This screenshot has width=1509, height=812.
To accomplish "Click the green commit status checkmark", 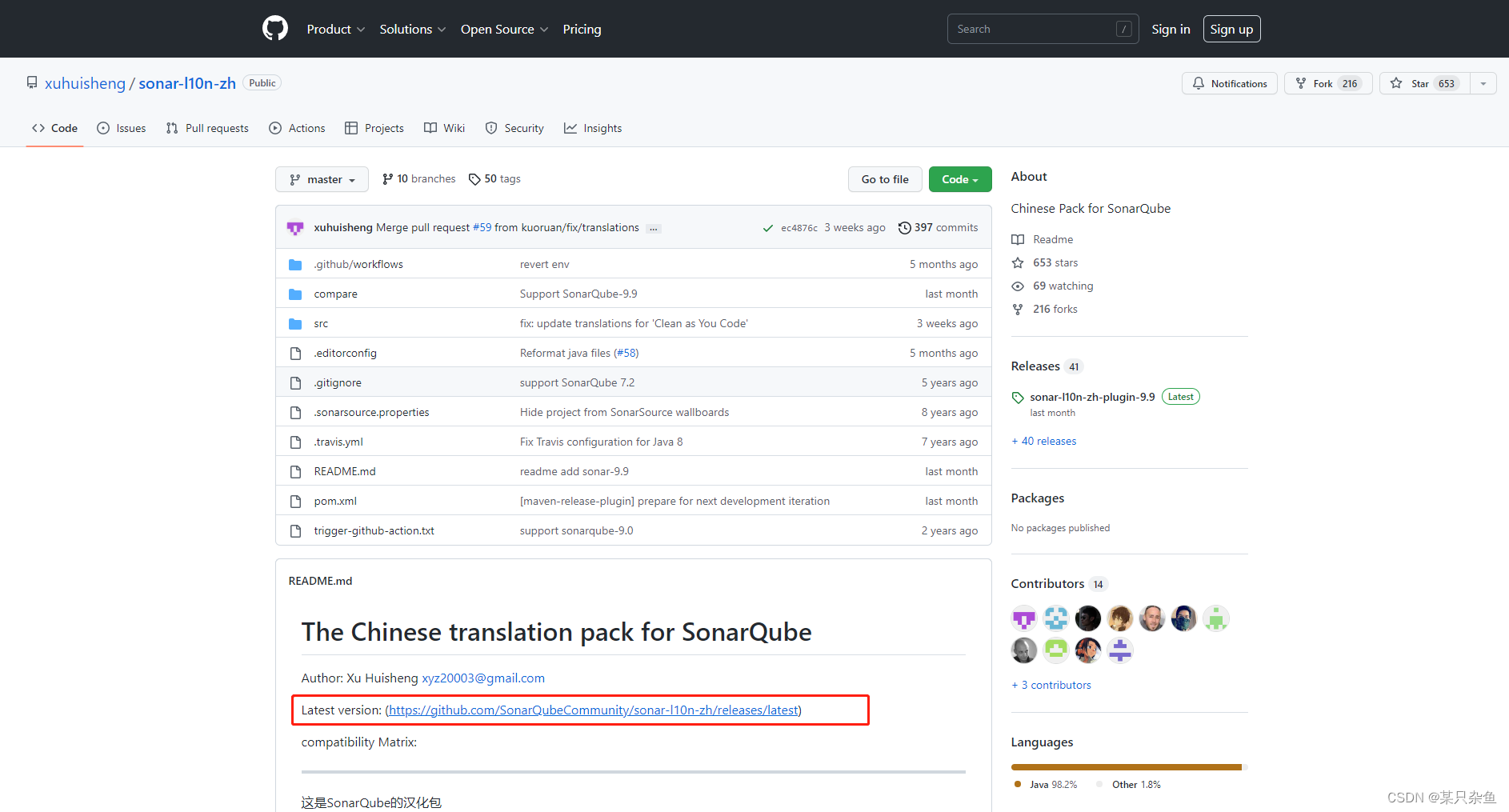I will pyautogui.click(x=767, y=228).
